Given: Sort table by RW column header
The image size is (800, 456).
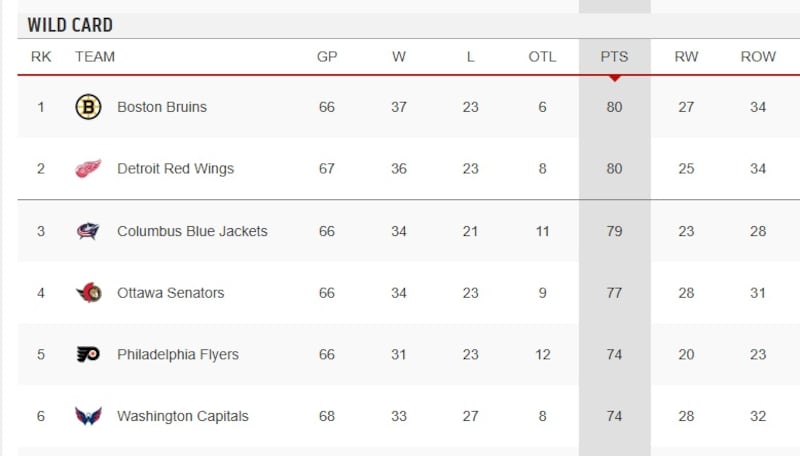Looking at the screenshot, I should [686, 57].
